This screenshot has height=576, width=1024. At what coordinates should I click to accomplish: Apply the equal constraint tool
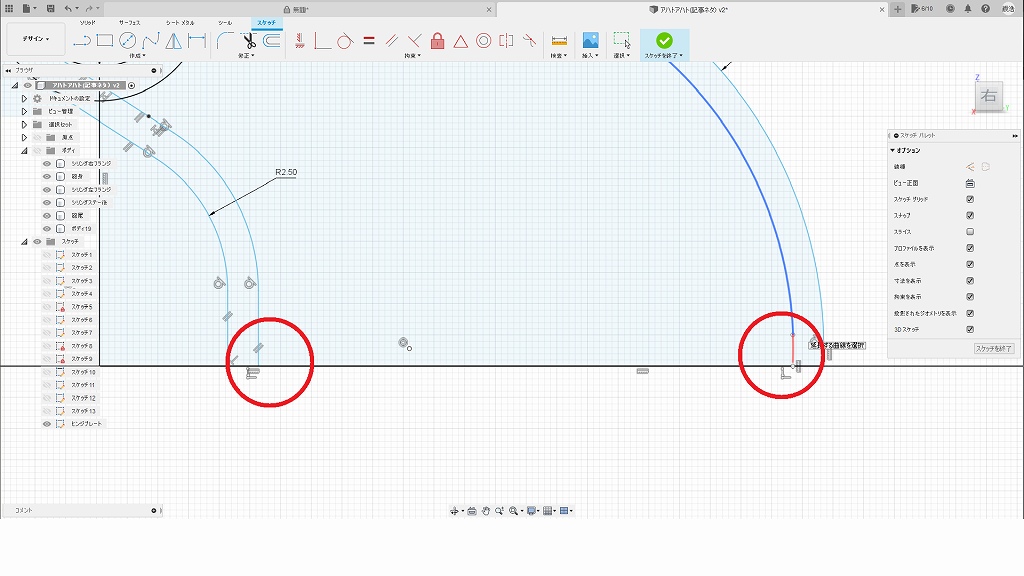click(368, 41)
